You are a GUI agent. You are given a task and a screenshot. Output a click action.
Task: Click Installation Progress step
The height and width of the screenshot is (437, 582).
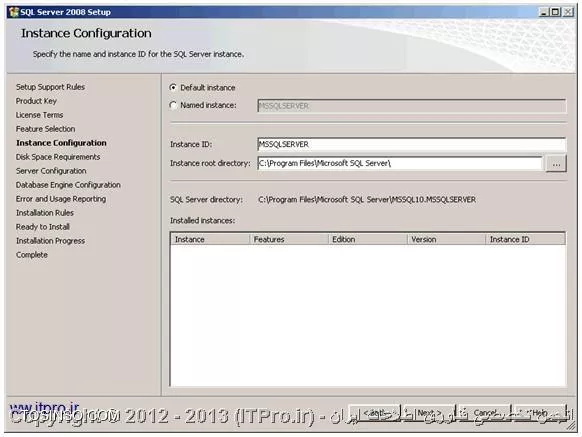point(50,241)
